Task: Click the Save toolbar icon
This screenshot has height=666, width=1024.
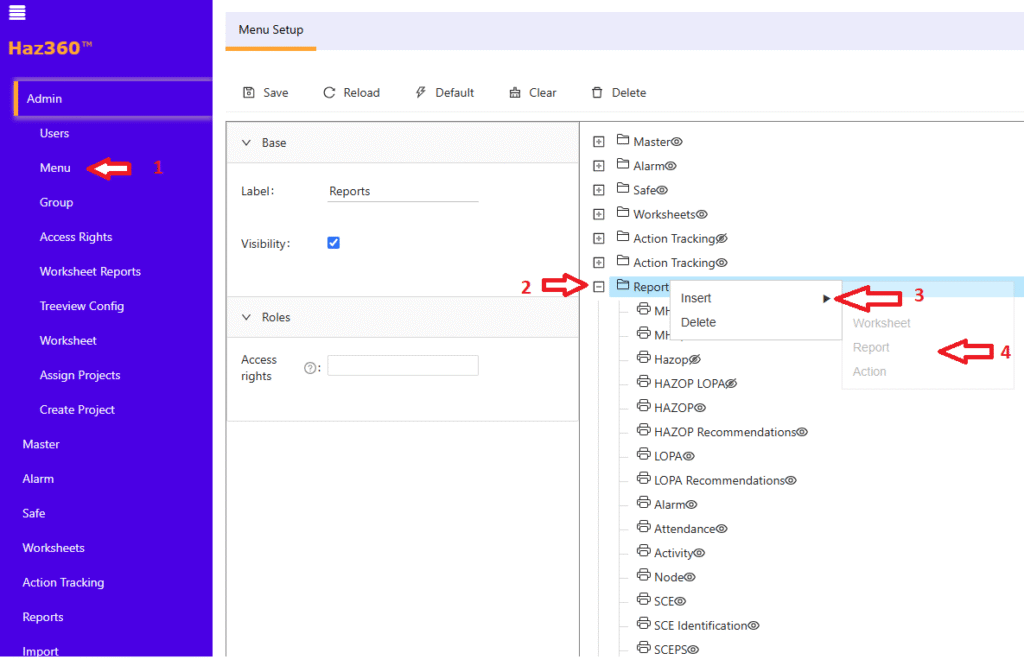Action: [x=249, y=93]
